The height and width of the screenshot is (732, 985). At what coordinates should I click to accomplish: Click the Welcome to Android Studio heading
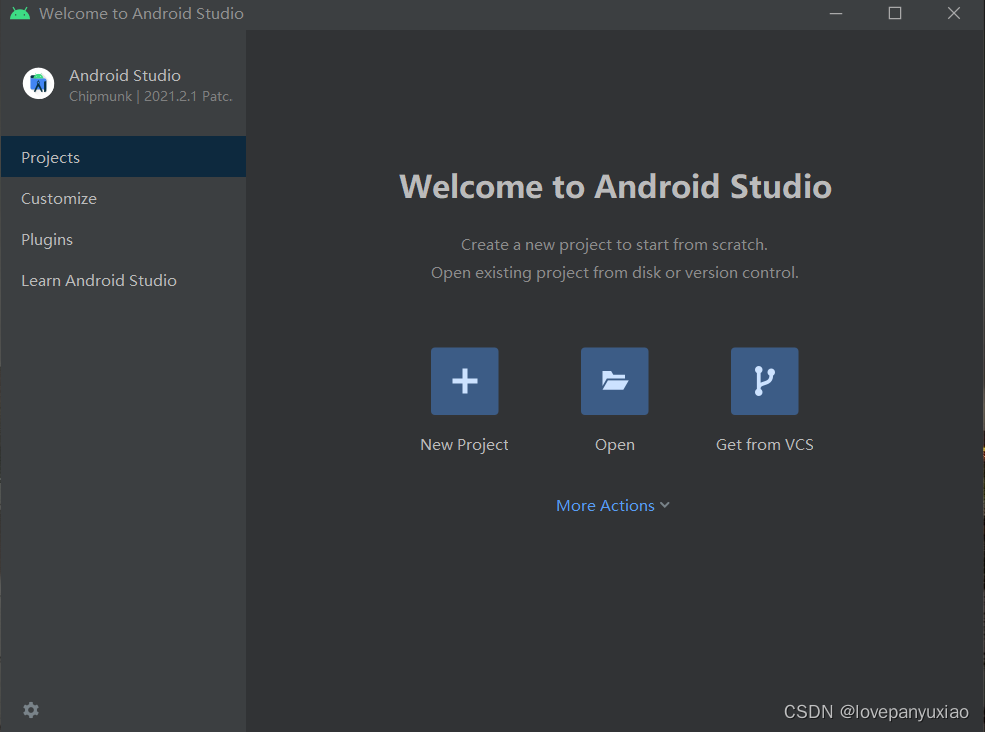(616, 187)
